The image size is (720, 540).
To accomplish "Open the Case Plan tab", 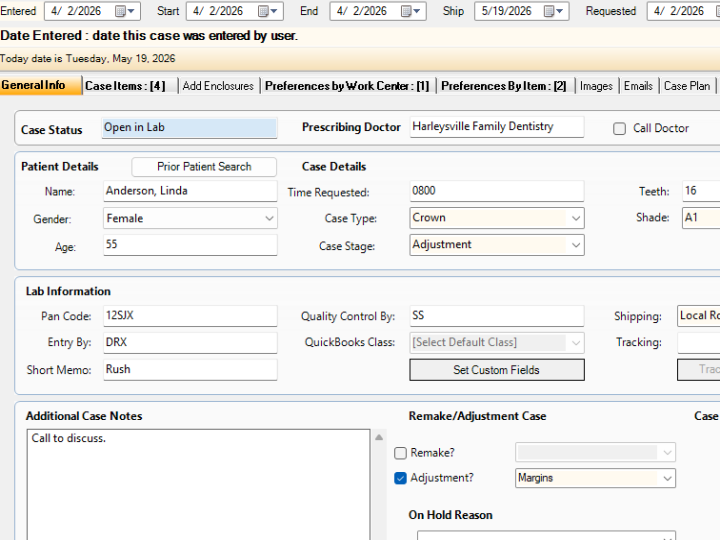I will [x=687, y=86].
